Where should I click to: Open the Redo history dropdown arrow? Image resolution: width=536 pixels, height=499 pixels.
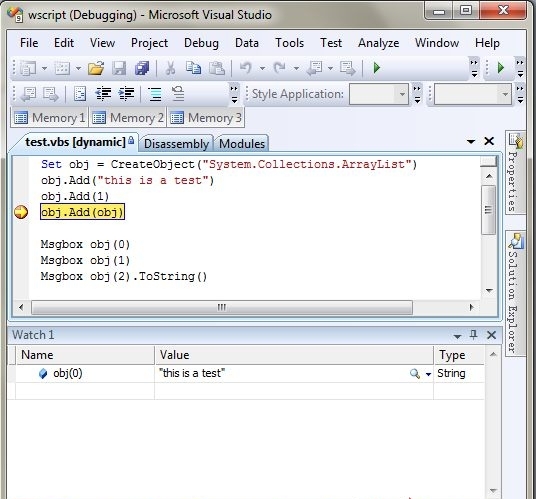click(x=296, y=68)
